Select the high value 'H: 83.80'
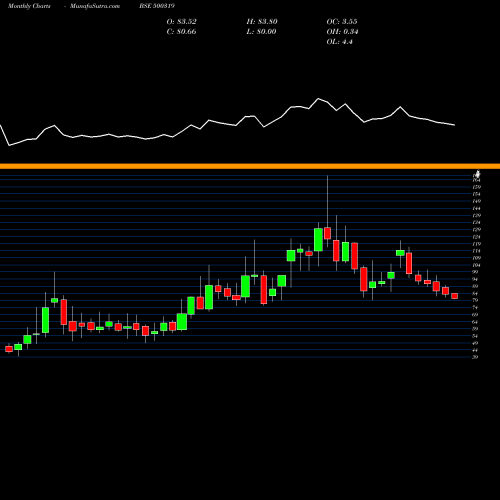 coord(262,22)
